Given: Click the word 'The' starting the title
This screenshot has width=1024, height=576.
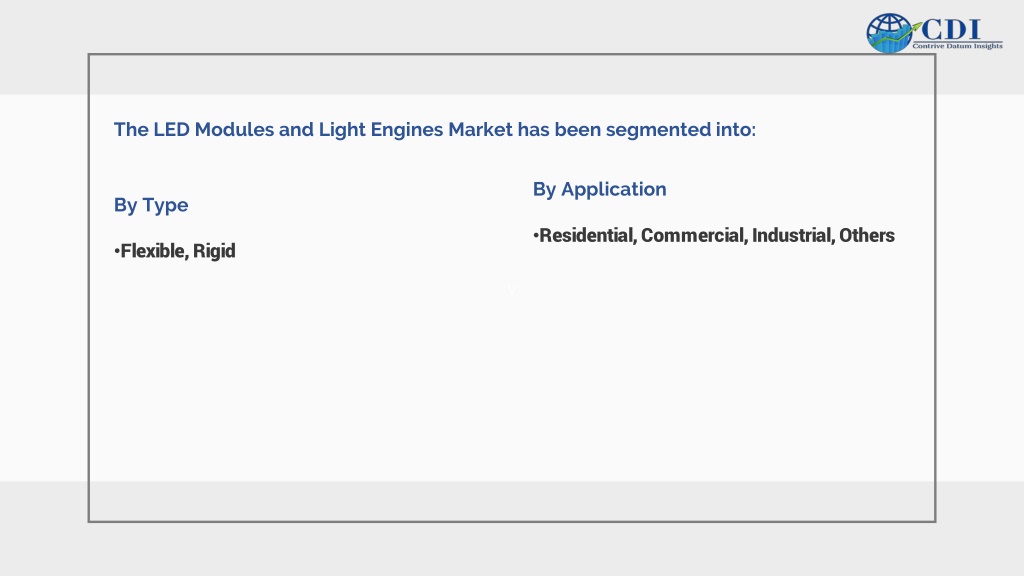Looking at the screenshot, I should pos(131,129).
